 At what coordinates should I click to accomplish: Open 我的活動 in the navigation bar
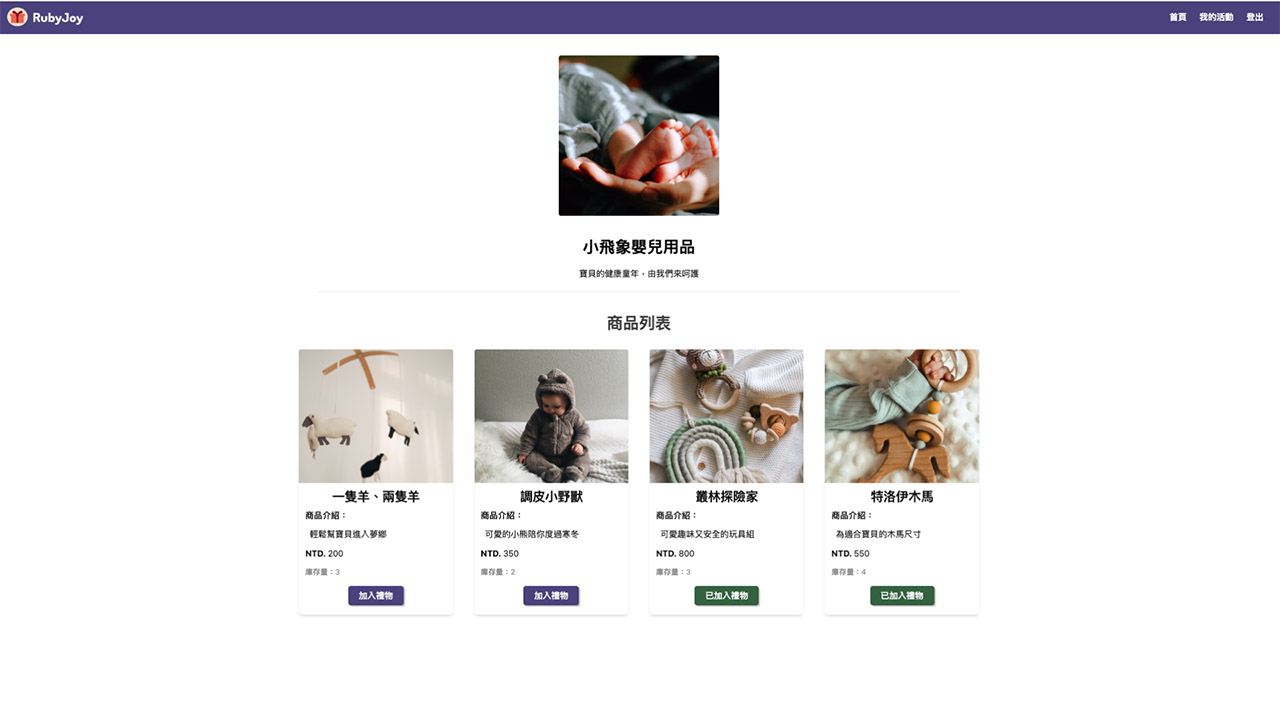1216,17
